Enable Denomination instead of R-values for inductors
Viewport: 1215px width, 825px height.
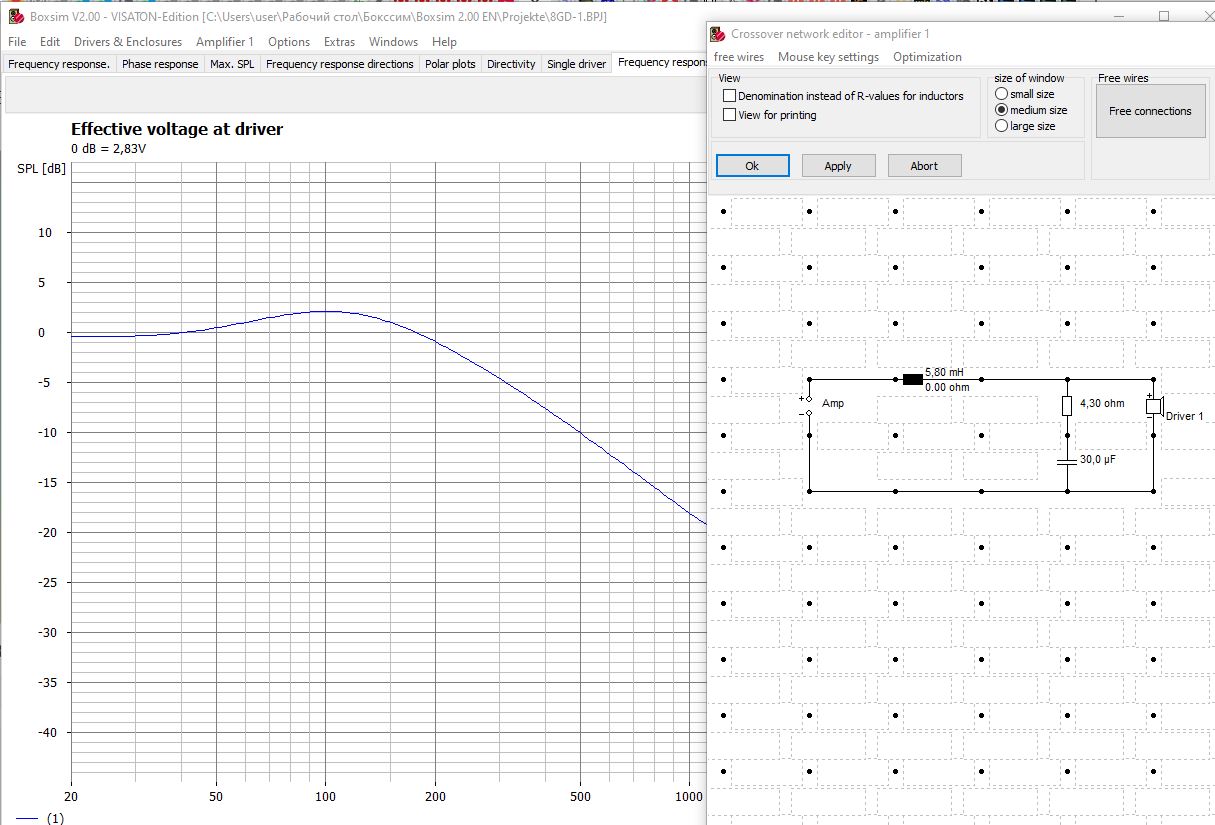[x=729, y=96]
